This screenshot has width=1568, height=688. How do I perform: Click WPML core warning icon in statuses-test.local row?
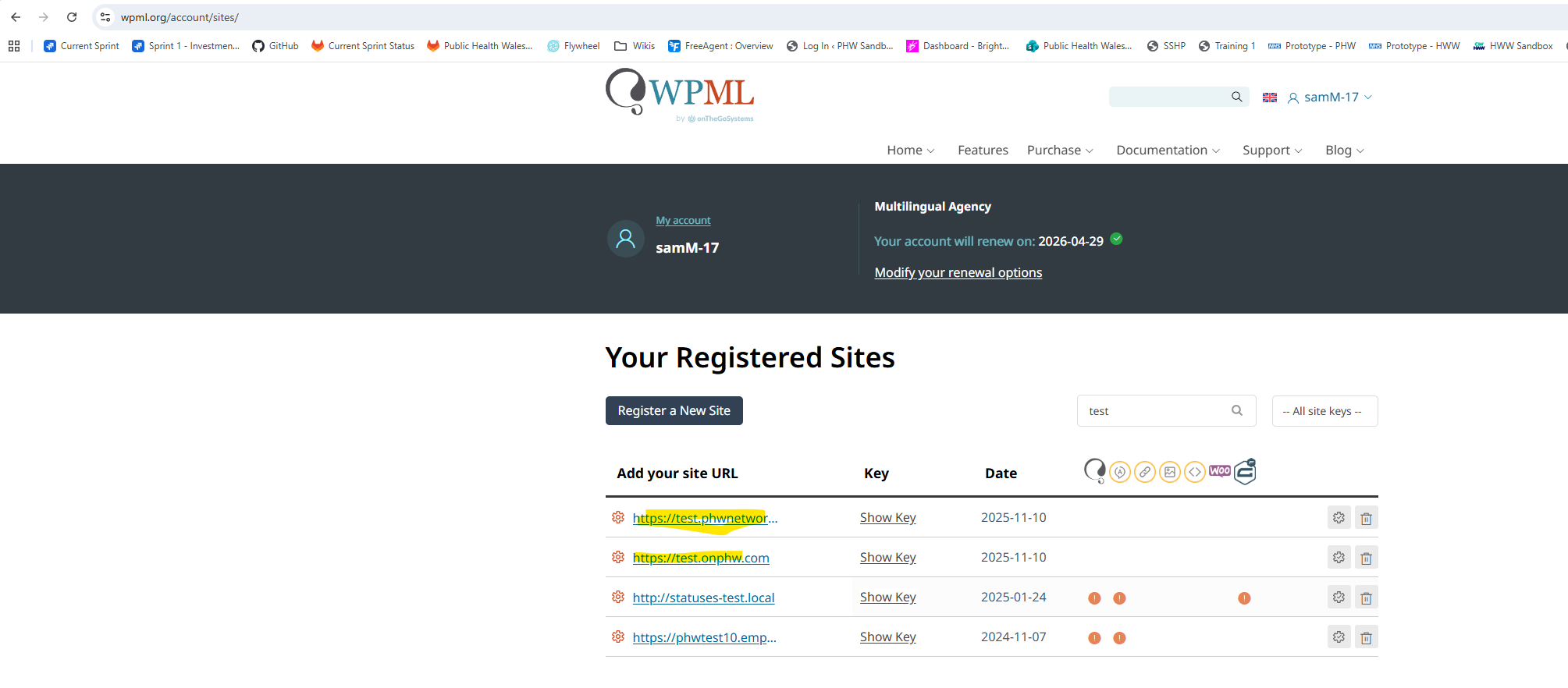pos(1094,598)
